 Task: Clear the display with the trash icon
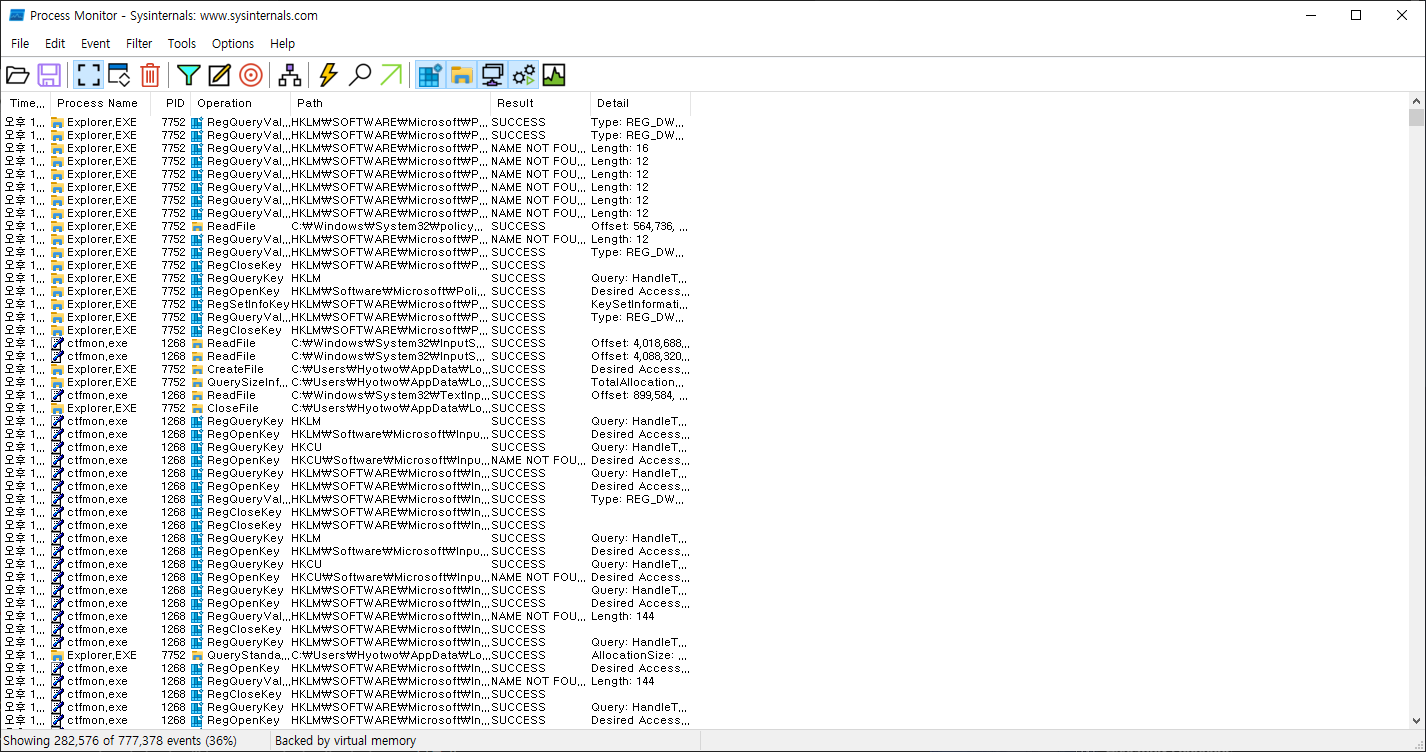pos(150,75)
